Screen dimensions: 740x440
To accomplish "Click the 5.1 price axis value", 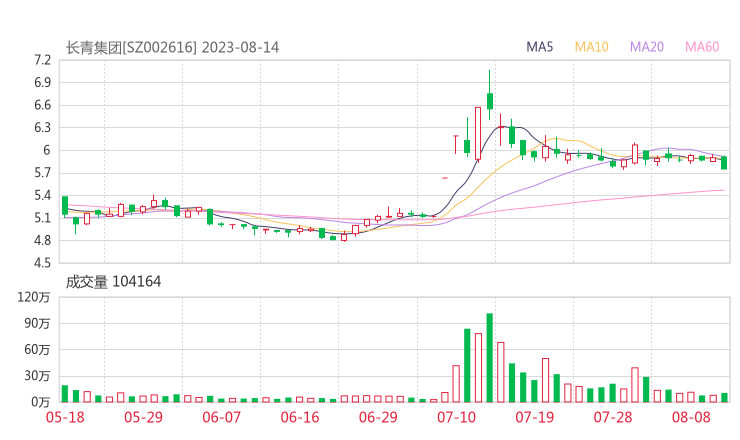I will click(x=42, y=218).
